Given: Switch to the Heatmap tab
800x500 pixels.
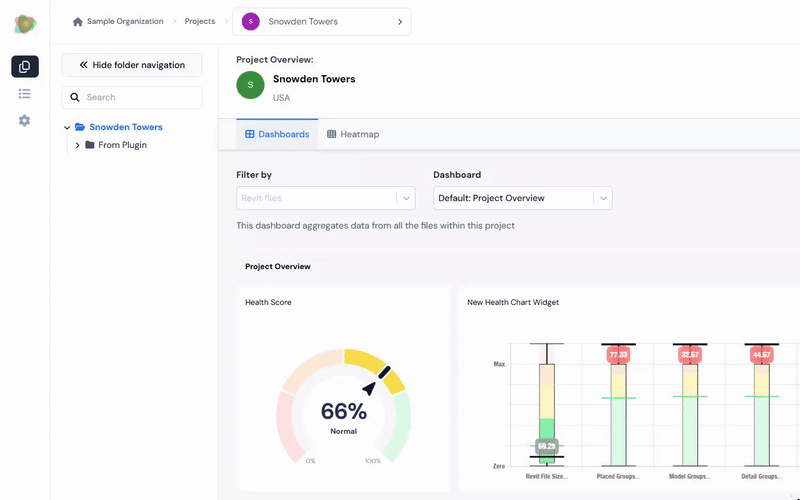Looking at the screenshot, I should [353, 134].
